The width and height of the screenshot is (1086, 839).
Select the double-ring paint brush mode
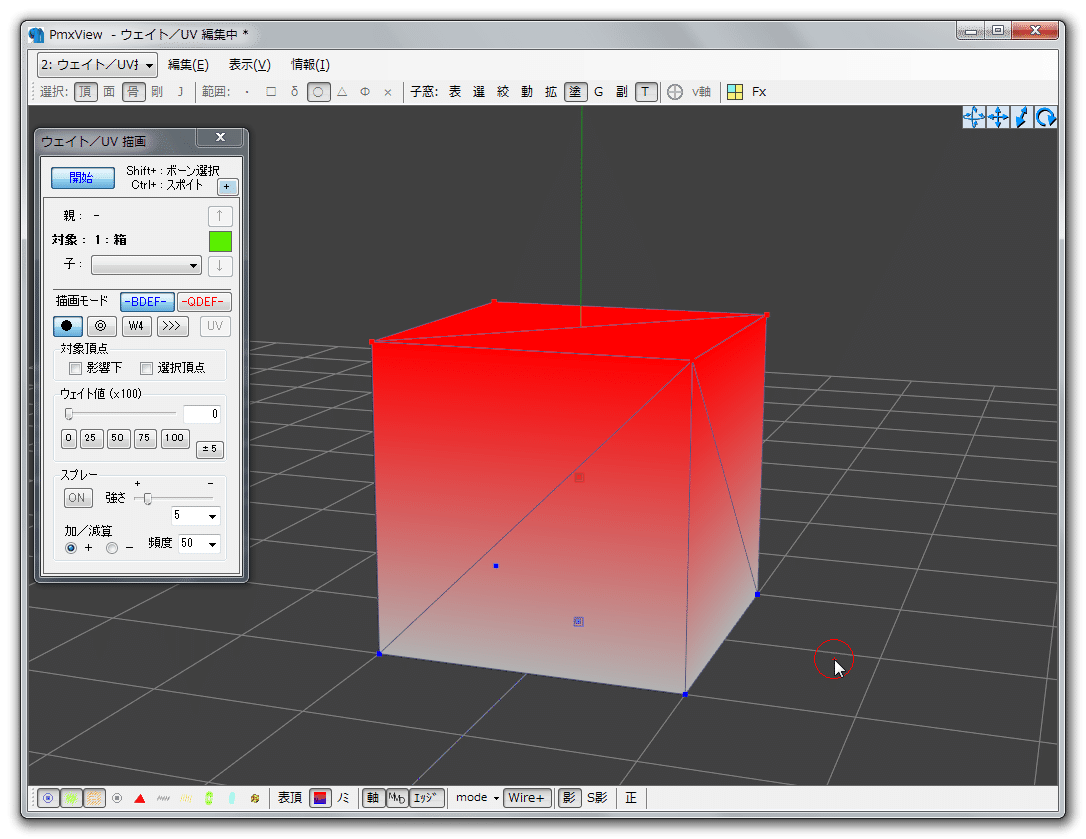100,326
